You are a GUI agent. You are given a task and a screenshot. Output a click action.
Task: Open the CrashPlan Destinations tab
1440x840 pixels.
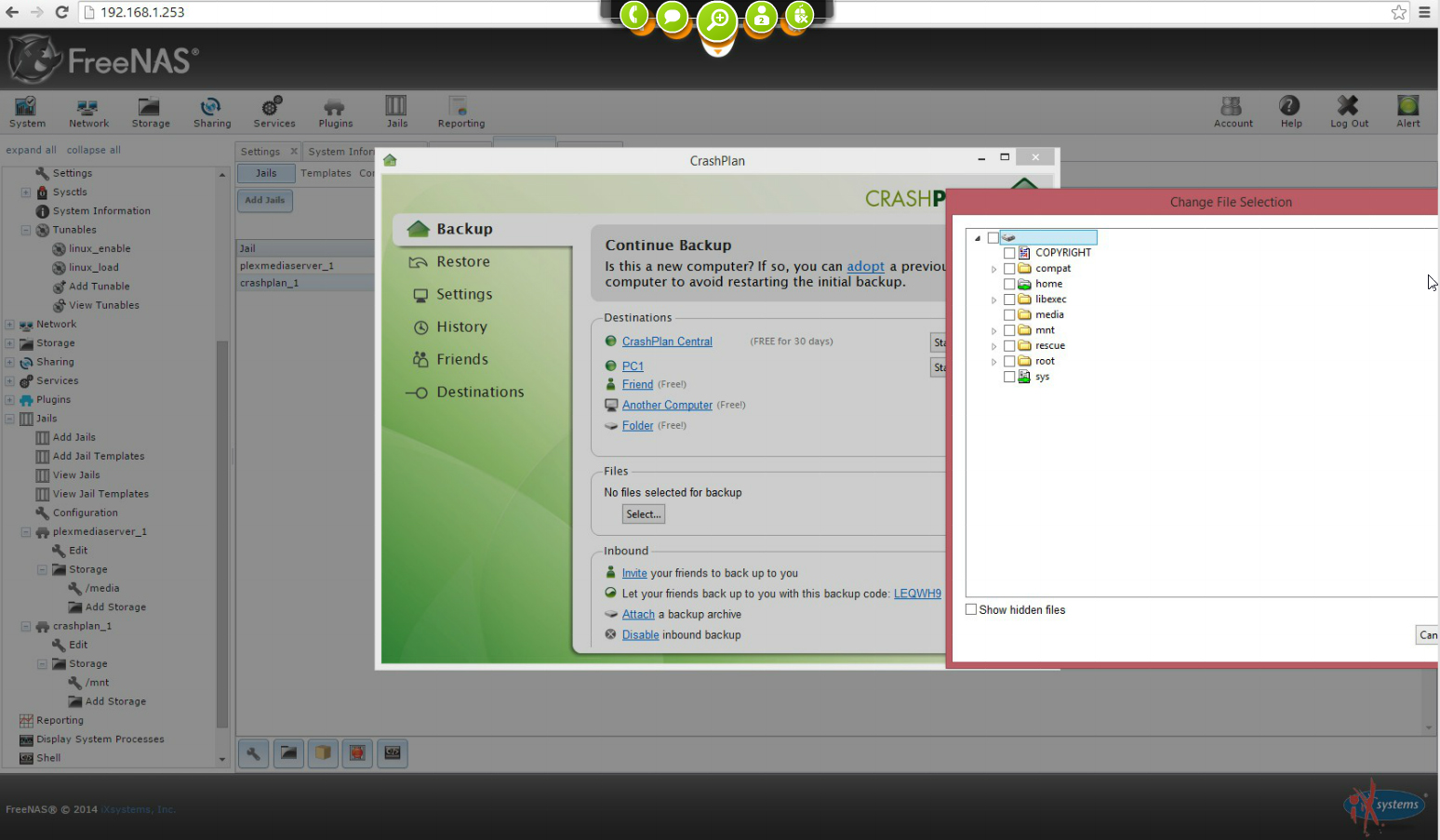[x=480, y=392]
